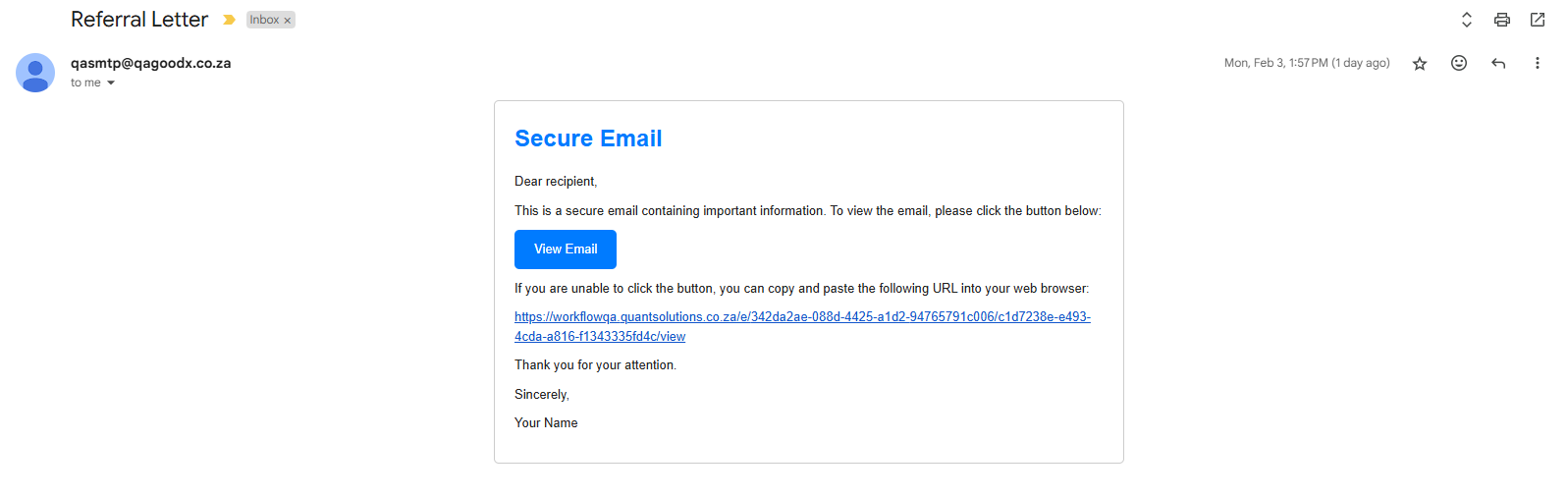Star this Referral Letter email
The width and height of the screenshot is (1568, 498).
point(1419,64)
